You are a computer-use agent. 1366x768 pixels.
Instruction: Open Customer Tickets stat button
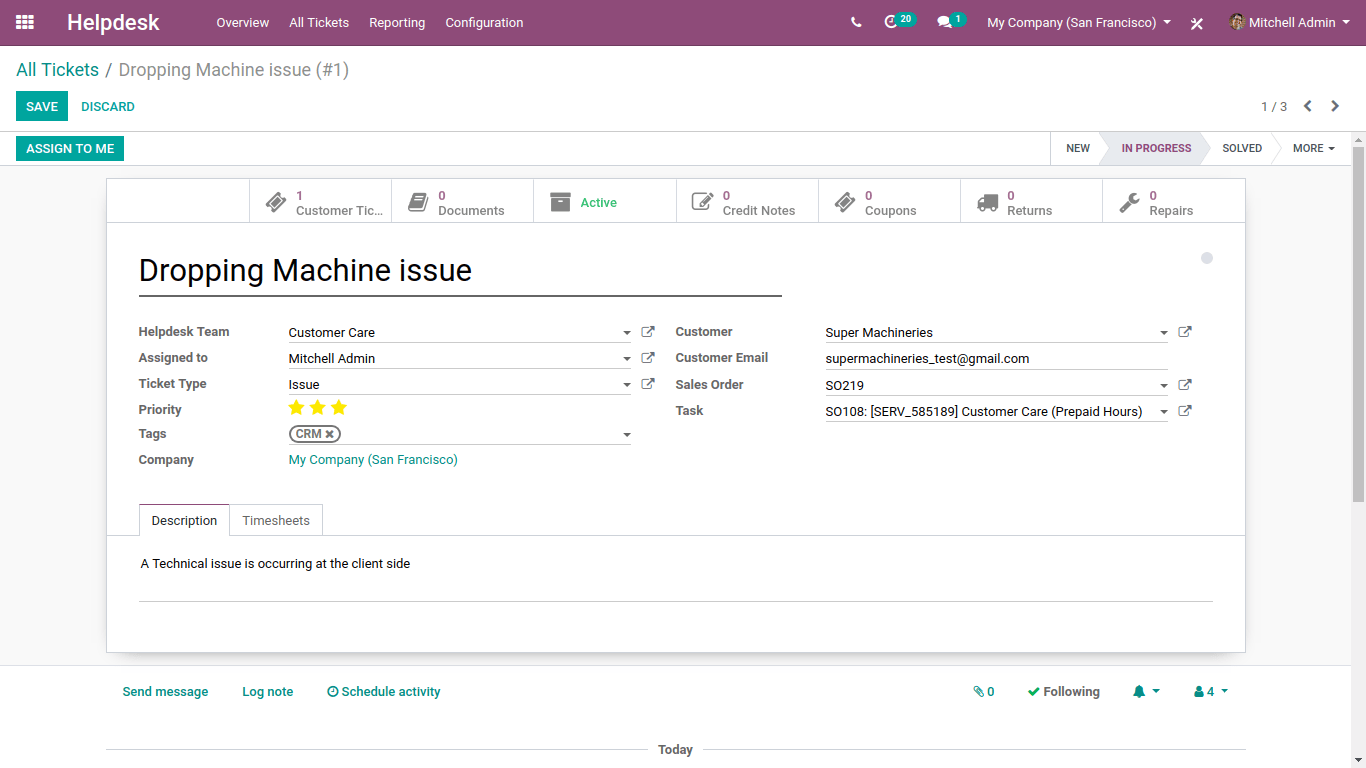(x=320, y=201)
